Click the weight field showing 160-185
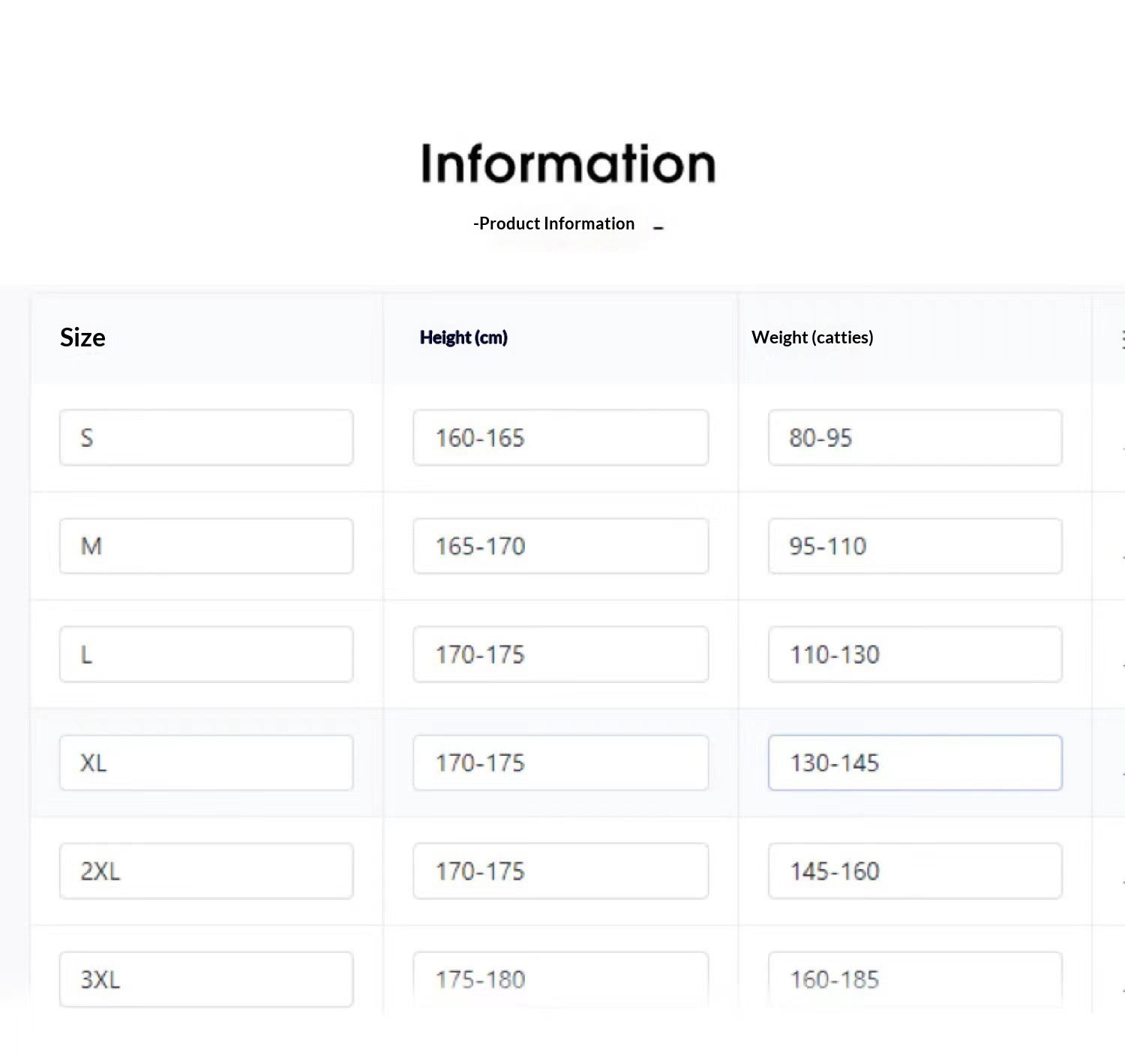The width and height of the screenshot is (1125, 1064). [915, 979]
